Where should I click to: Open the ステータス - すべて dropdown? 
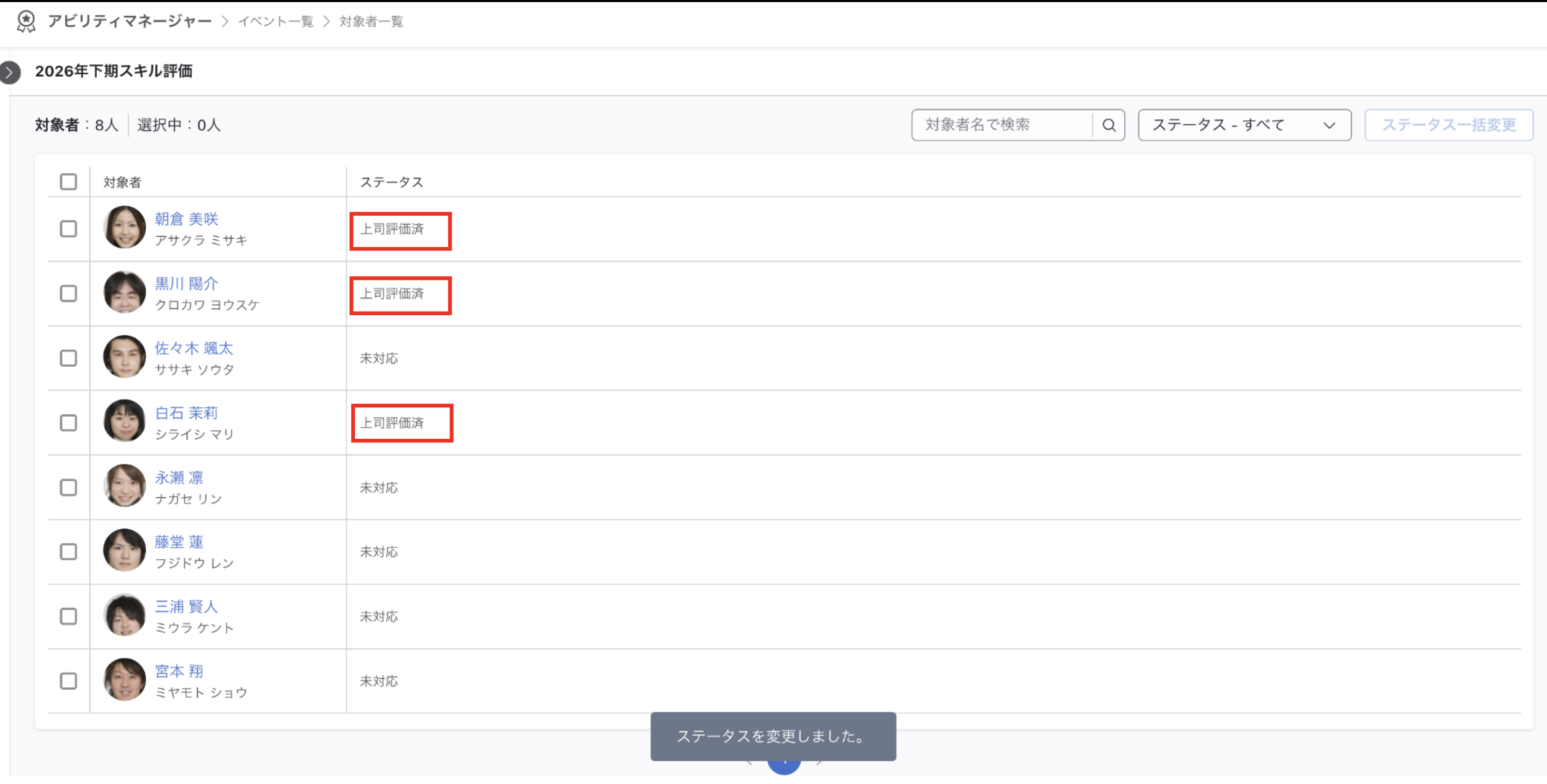(1244, 125)
